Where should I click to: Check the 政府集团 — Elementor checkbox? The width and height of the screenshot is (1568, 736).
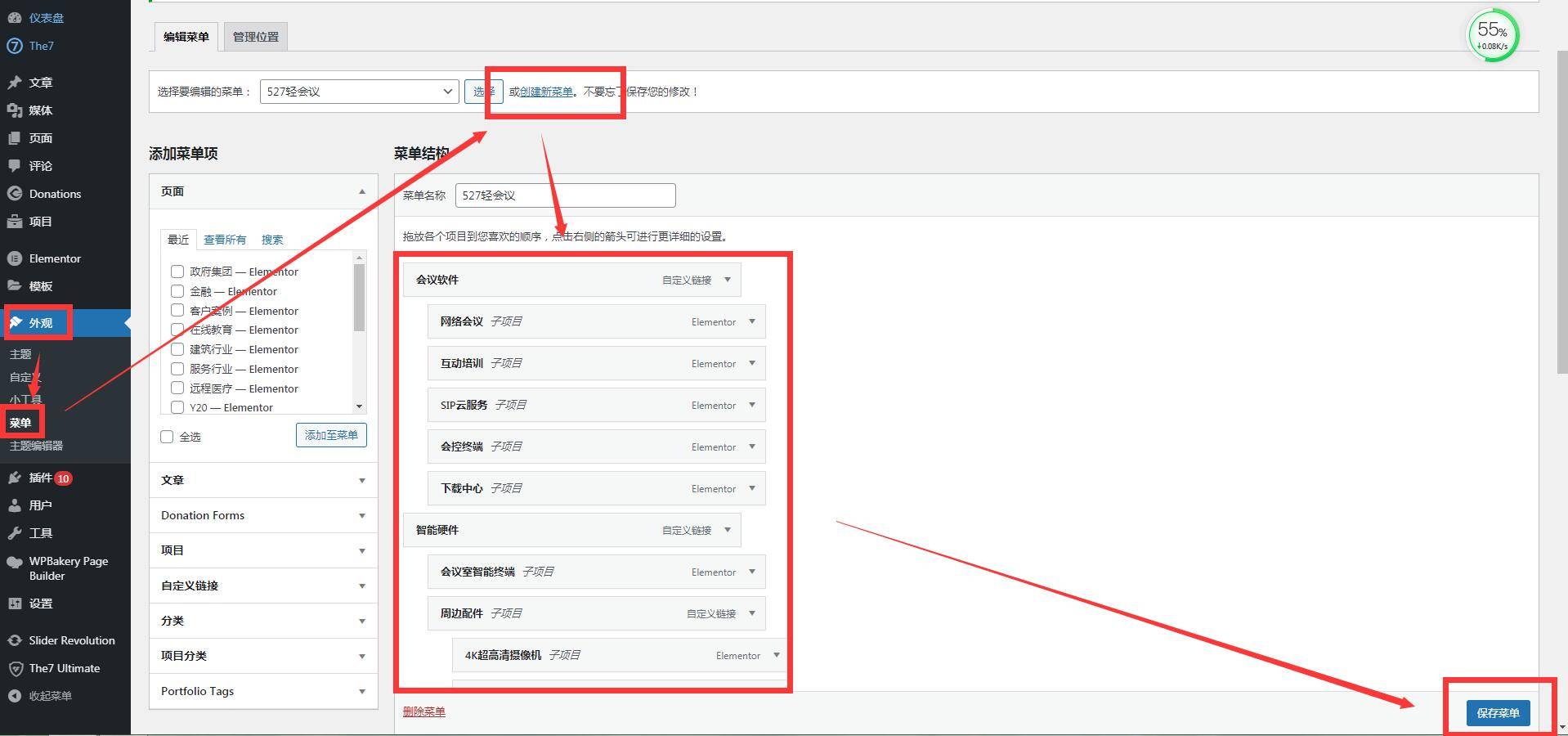177,272
